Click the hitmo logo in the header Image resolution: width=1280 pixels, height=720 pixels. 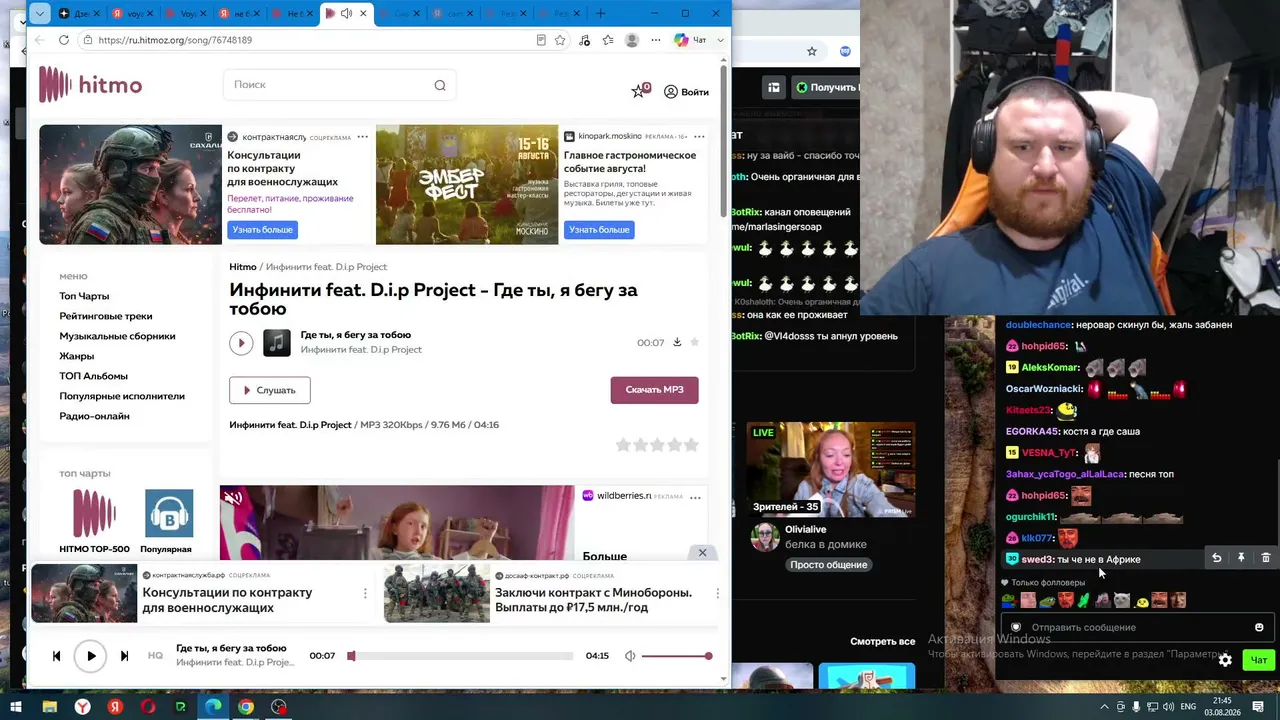pos(90,85)
